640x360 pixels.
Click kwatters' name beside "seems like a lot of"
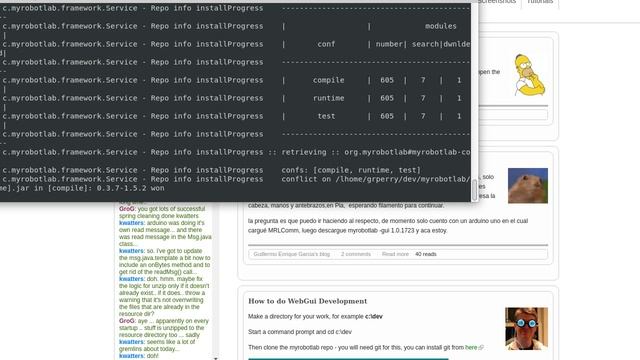132,342
